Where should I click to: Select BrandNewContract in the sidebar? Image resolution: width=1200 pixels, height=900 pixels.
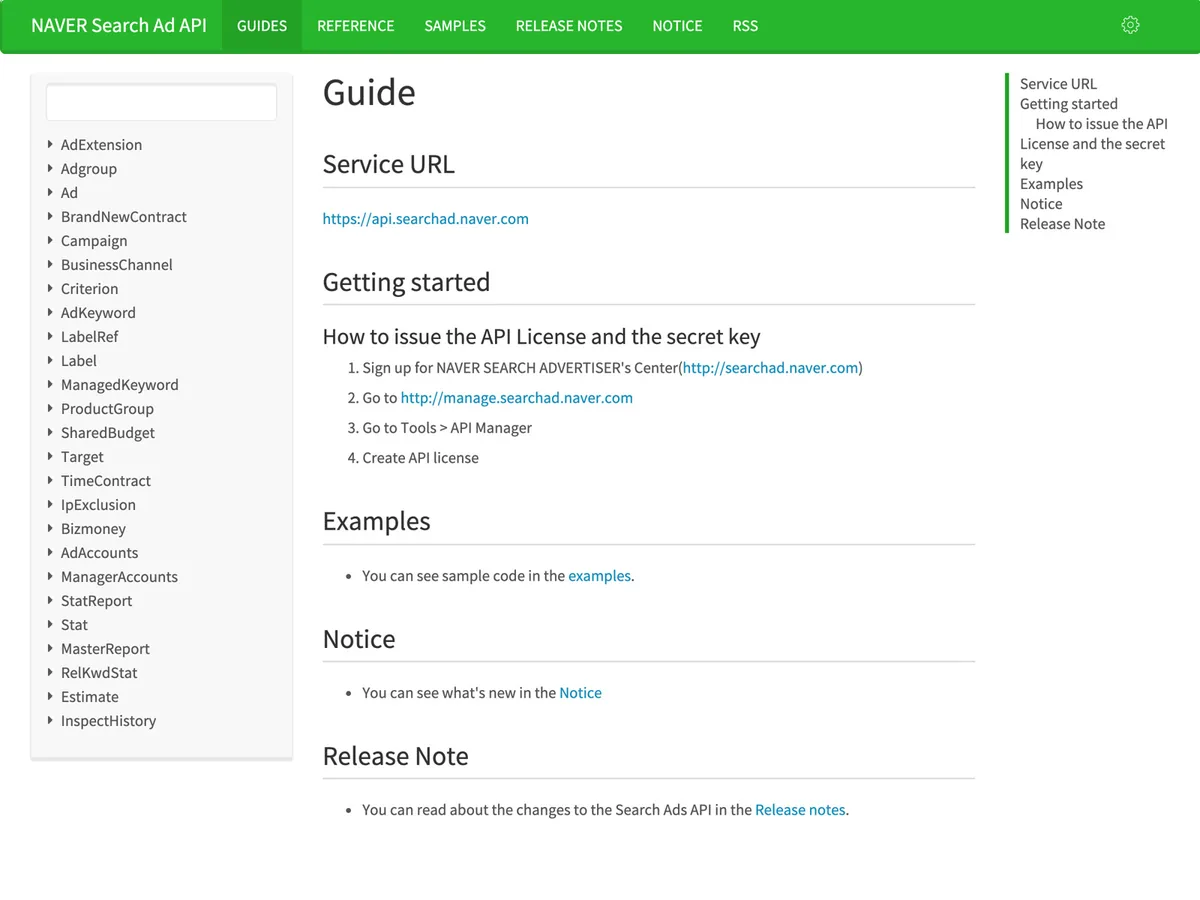click(x=124, y=217)
